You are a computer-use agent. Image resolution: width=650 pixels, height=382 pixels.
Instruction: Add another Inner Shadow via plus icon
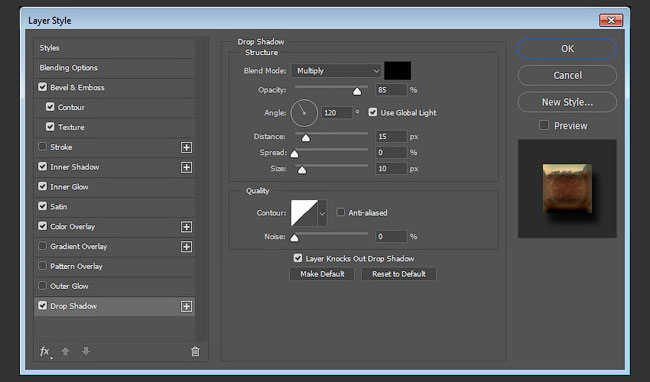point(187,167)
